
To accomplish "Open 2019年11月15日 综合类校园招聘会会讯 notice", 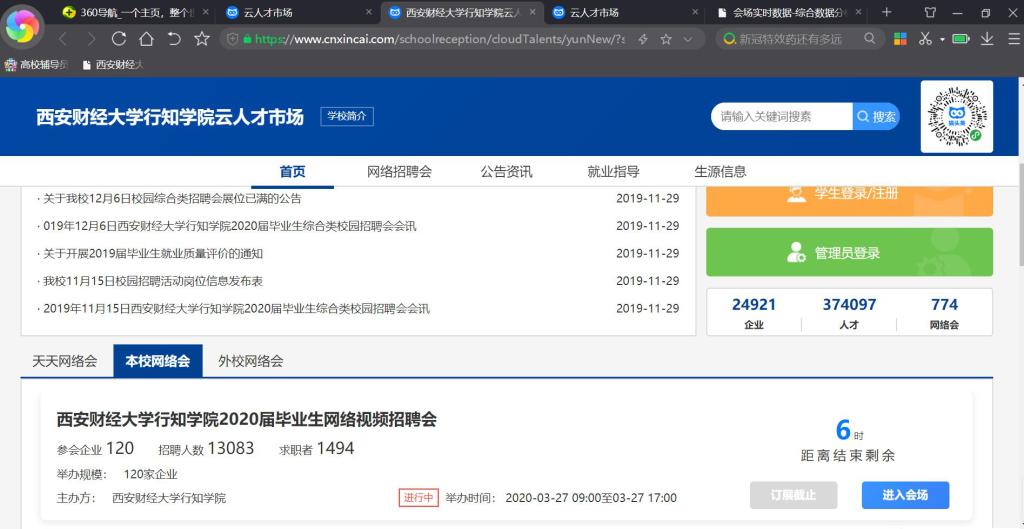I will point(236,308).
